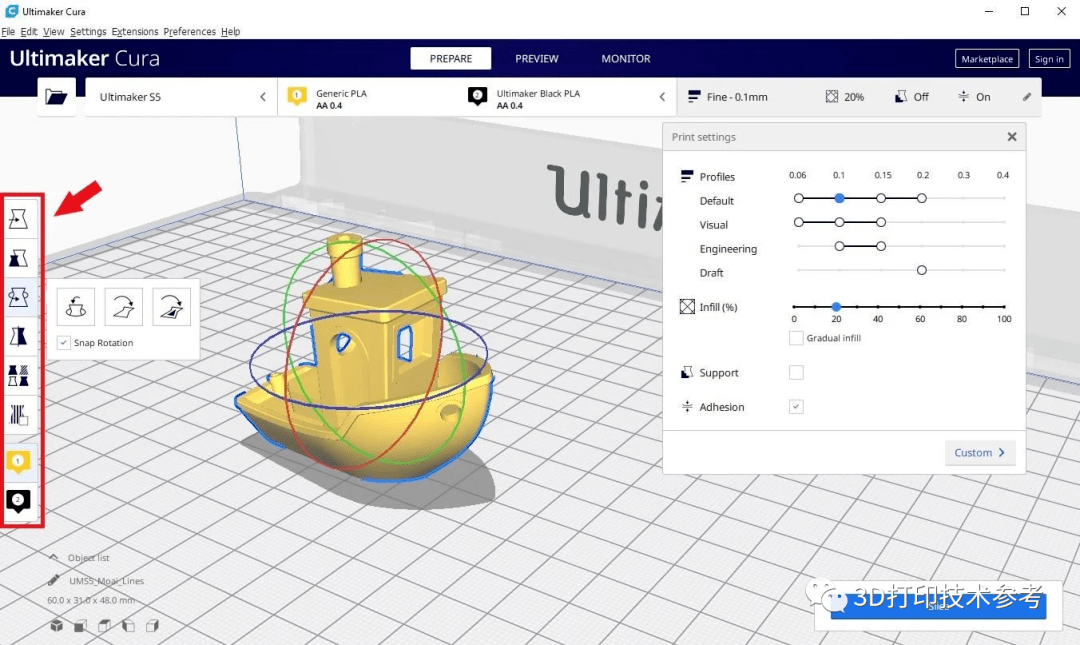This screenshot has height=645, width=1080.
Task: Switch to the PREVIEW stage tab
Action: tap(537, 59)
